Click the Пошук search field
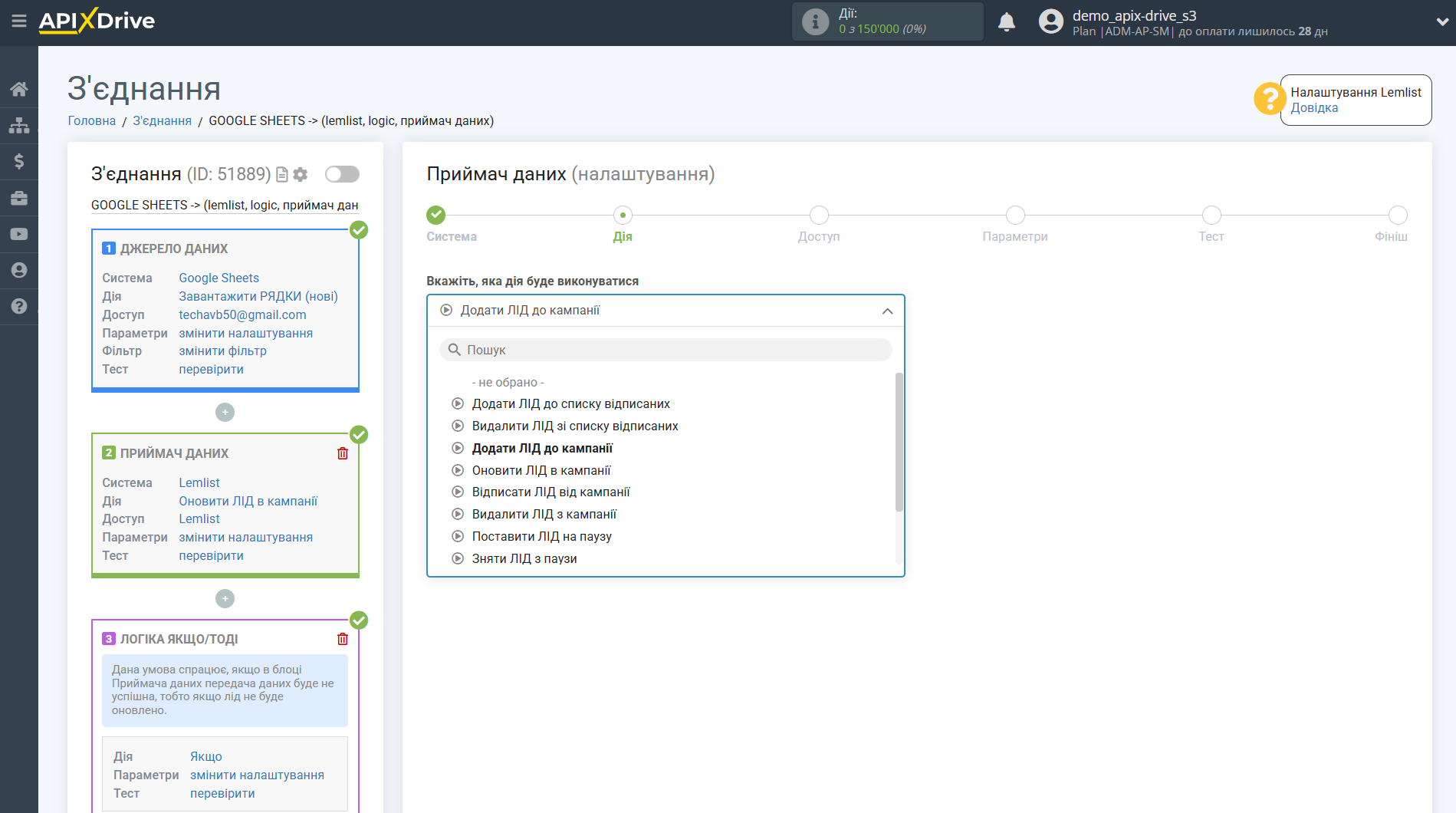Screen dimensions: 1456x813 [x=666, y=350]
